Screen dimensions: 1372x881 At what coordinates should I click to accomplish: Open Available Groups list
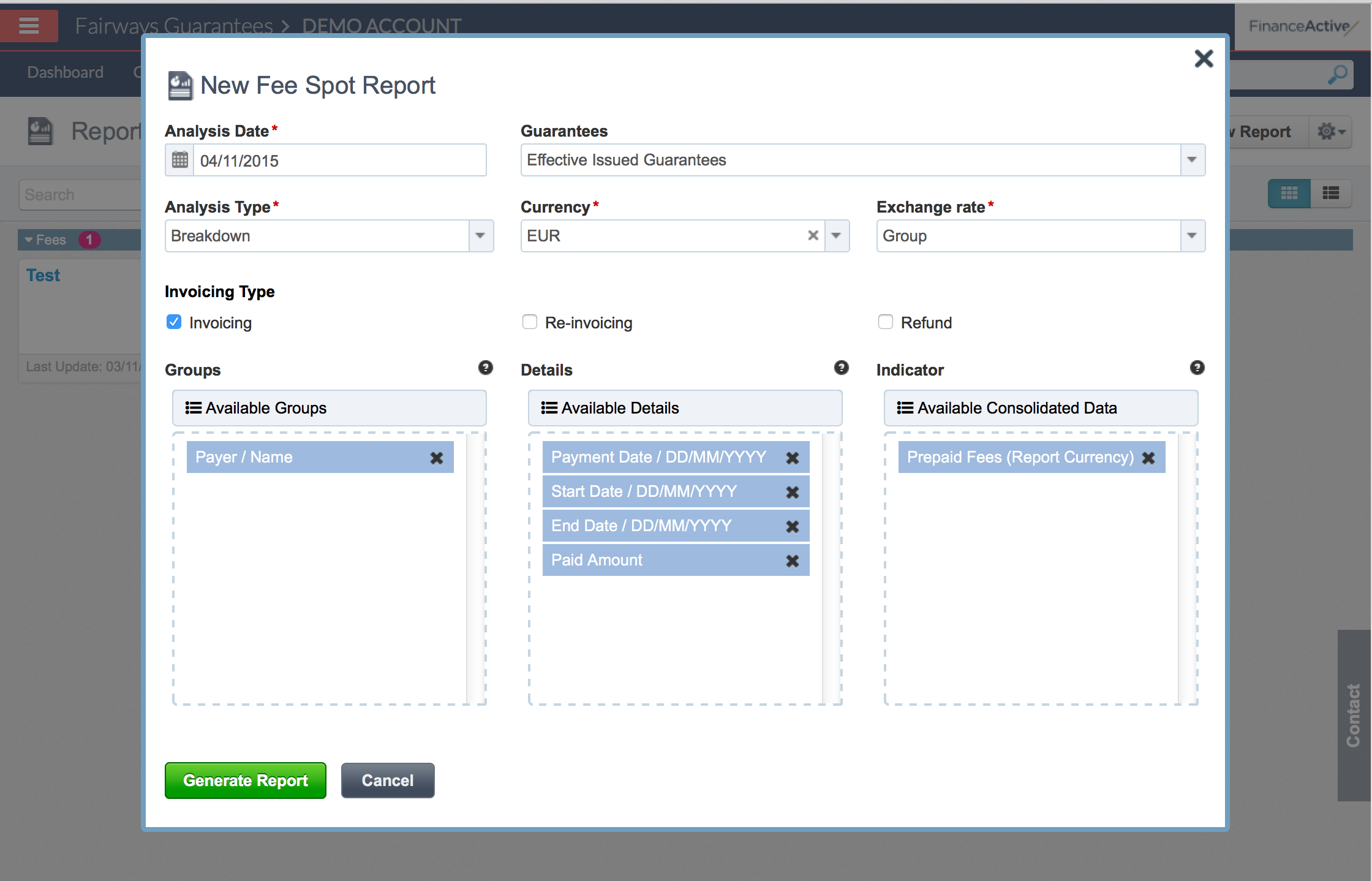click(x=329, y=408)
